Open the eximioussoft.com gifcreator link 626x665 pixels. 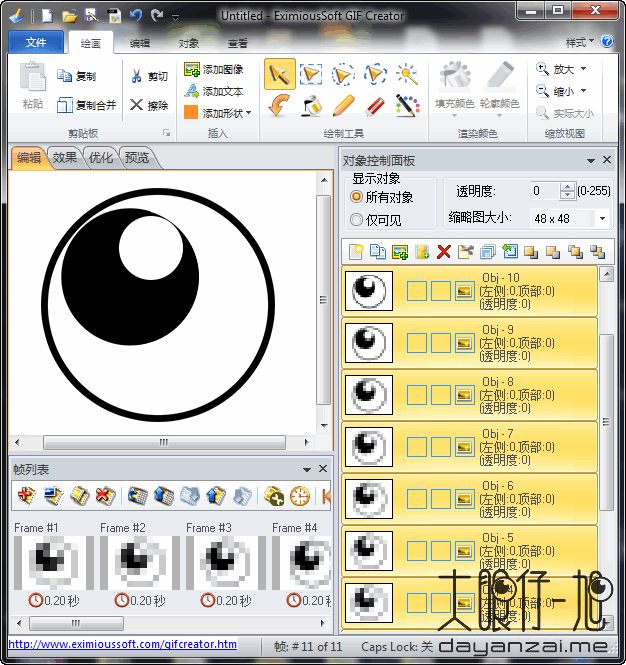123,644
